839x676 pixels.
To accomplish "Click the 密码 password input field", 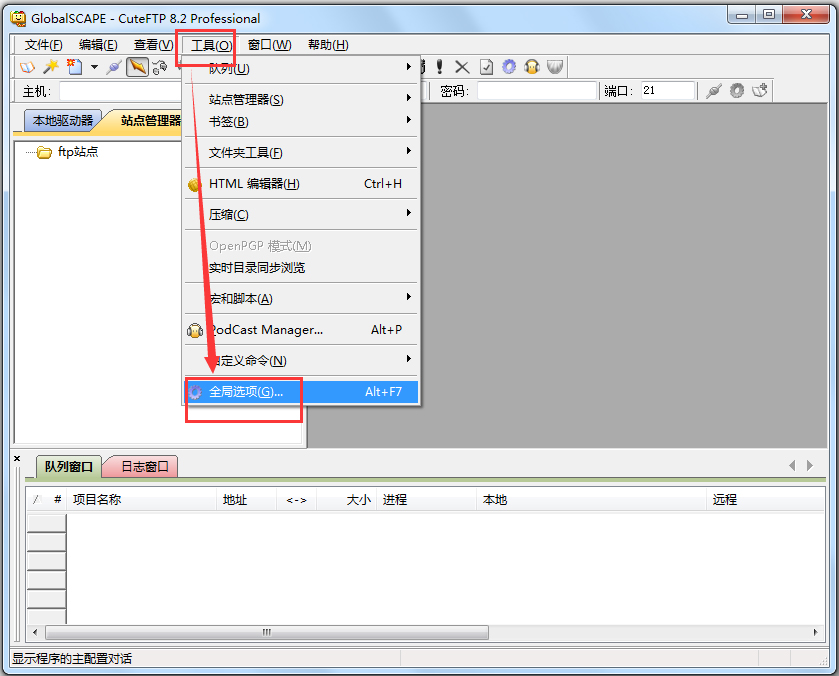I will (x=537, y=91).
